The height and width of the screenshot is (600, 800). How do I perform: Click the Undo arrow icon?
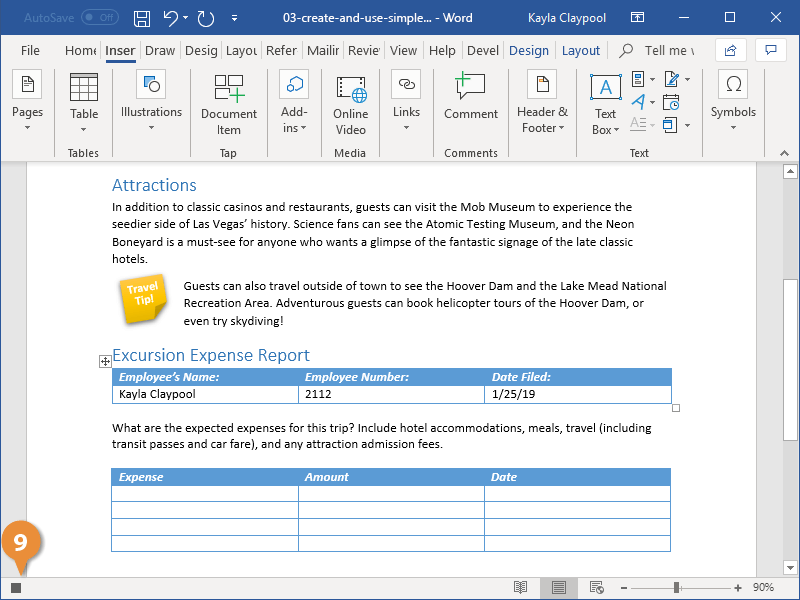pyautogui.click(x=171, y=18)
